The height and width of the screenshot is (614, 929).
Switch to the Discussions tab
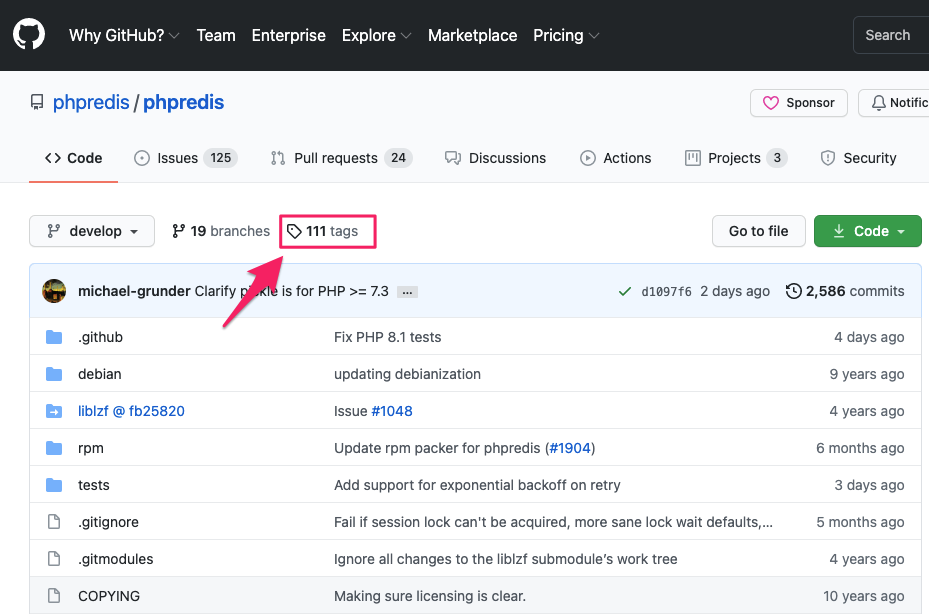pos(495,158)
